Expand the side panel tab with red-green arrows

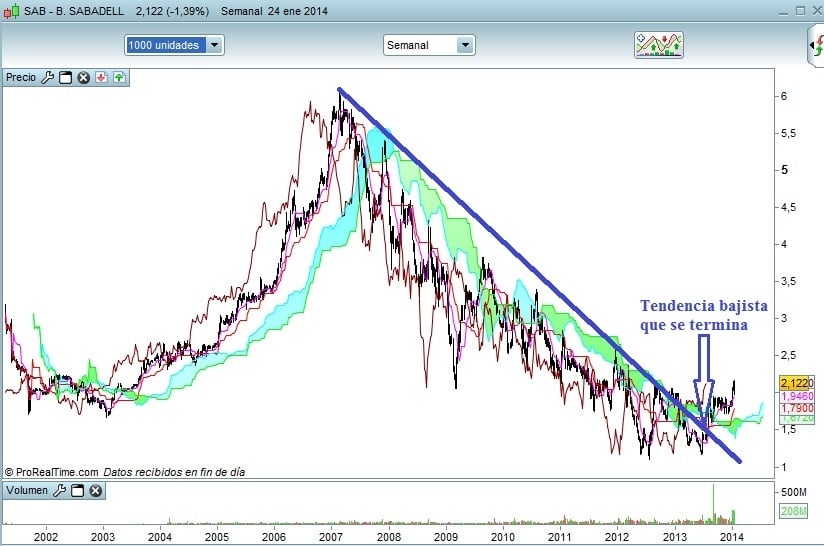(x=817, y=45)
